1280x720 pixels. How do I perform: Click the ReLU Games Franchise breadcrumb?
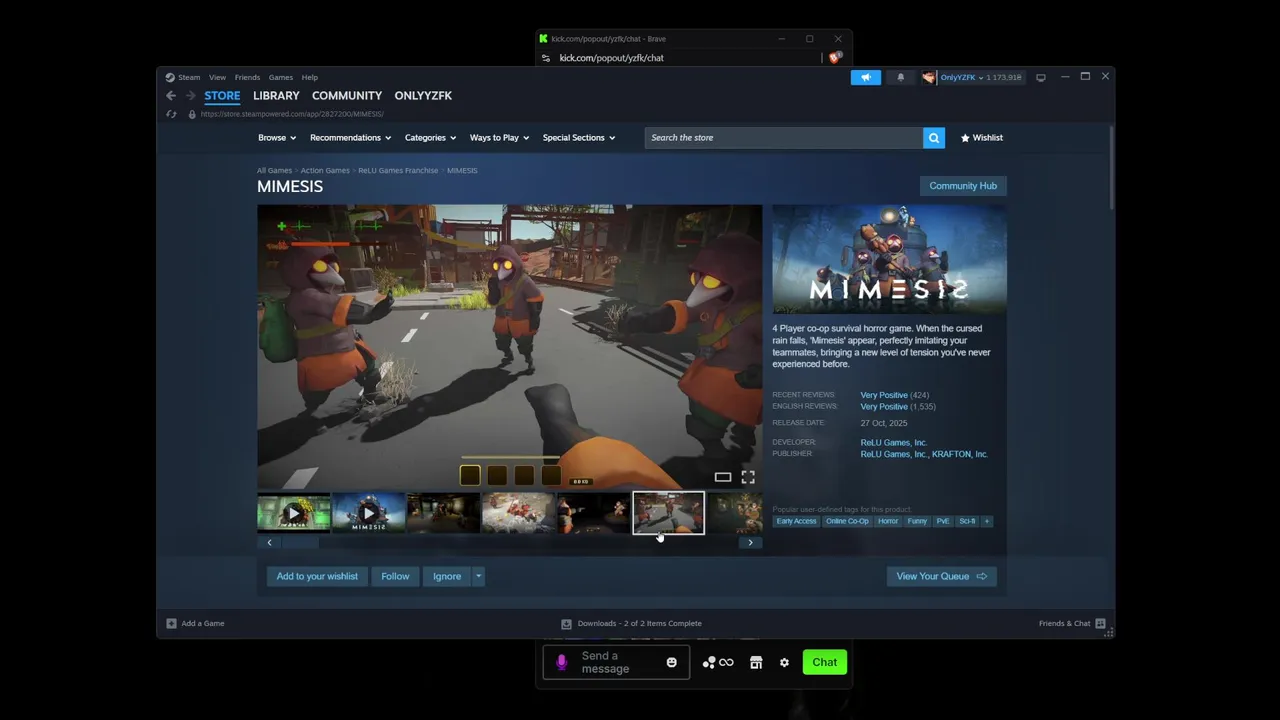(398, 171)
